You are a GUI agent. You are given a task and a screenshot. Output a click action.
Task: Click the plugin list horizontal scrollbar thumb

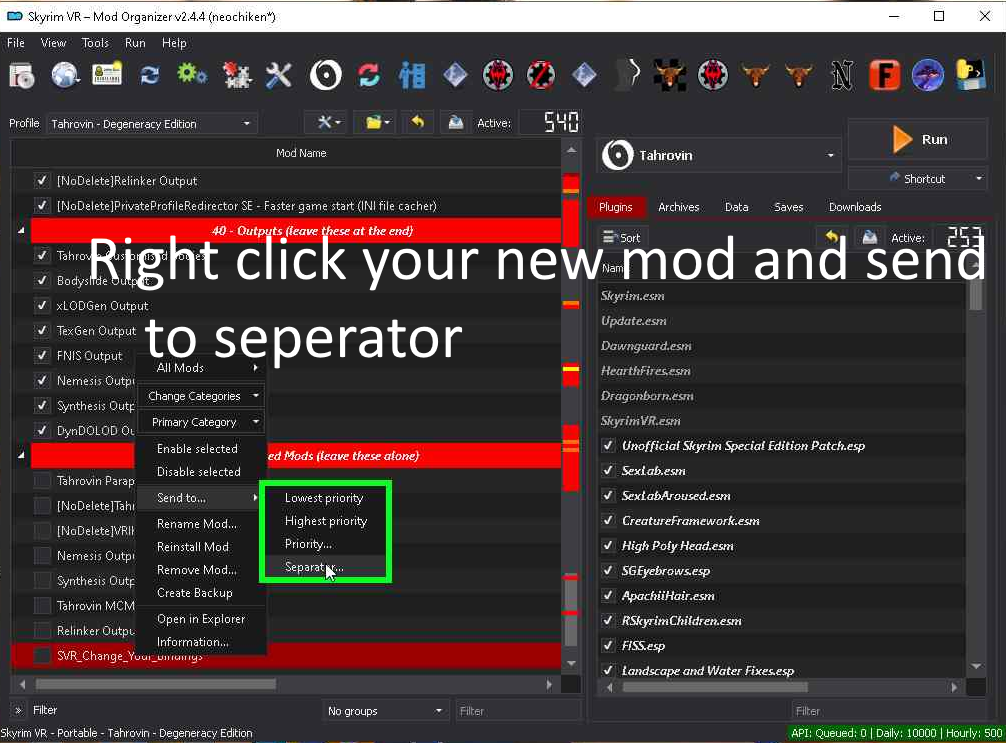(715, 687)
